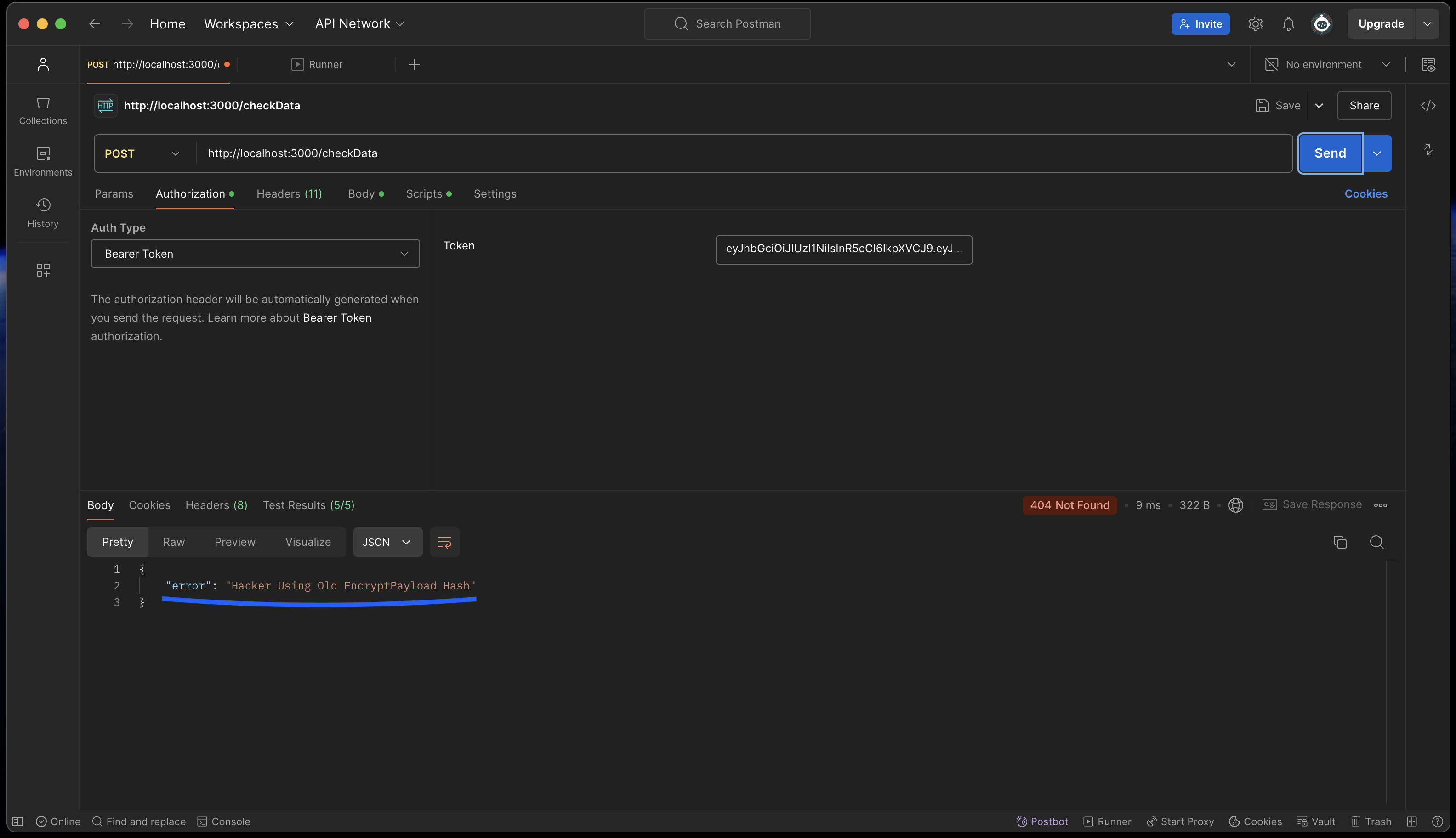
Task: Switch to the Headers (11) request tab
Action: [289, 193]
